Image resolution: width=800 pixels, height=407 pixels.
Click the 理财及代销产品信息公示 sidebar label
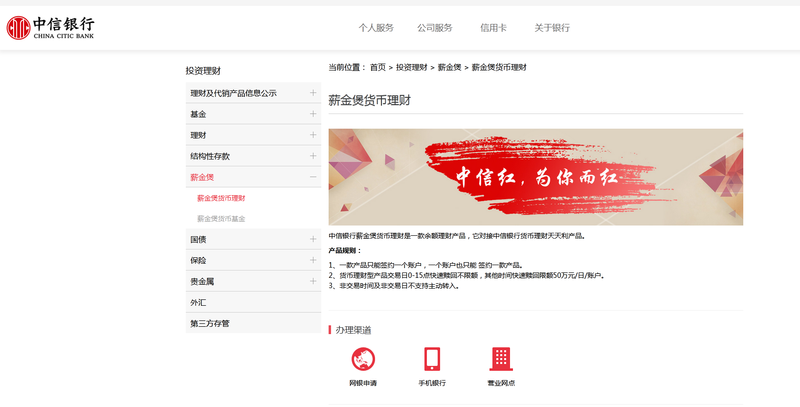click(x=234, y=93)
